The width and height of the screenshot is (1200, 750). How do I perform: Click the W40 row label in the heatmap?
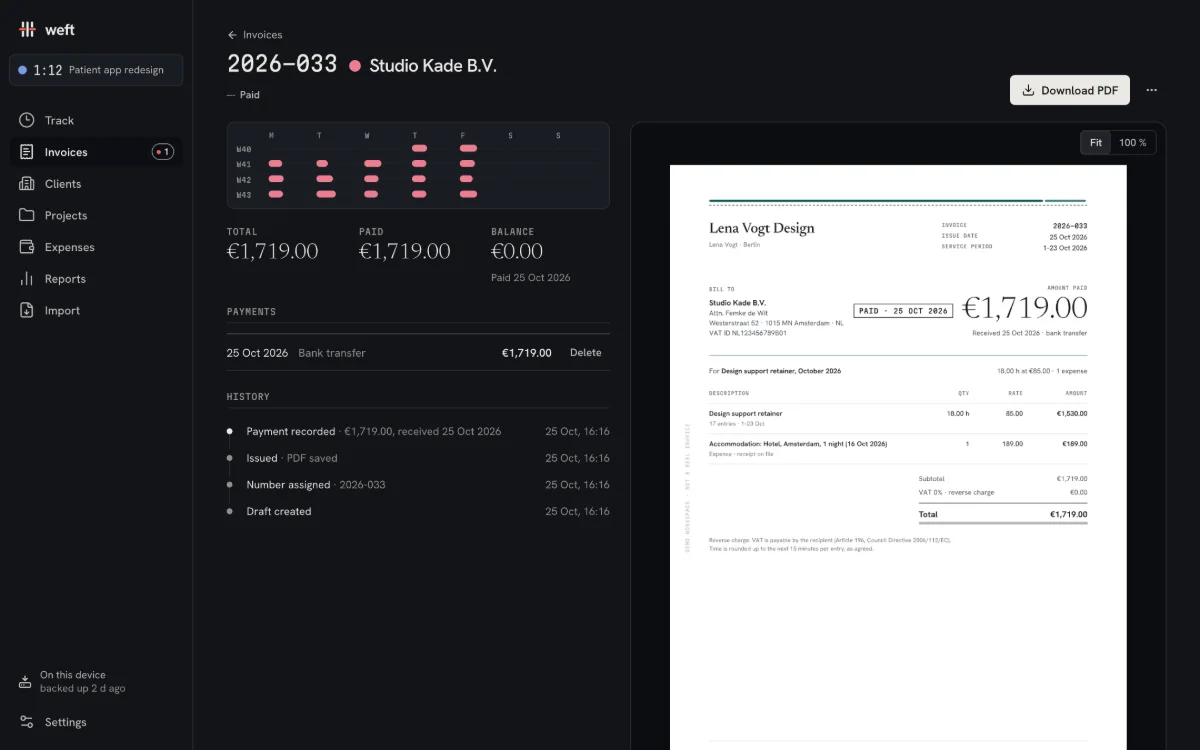point(244,149)
